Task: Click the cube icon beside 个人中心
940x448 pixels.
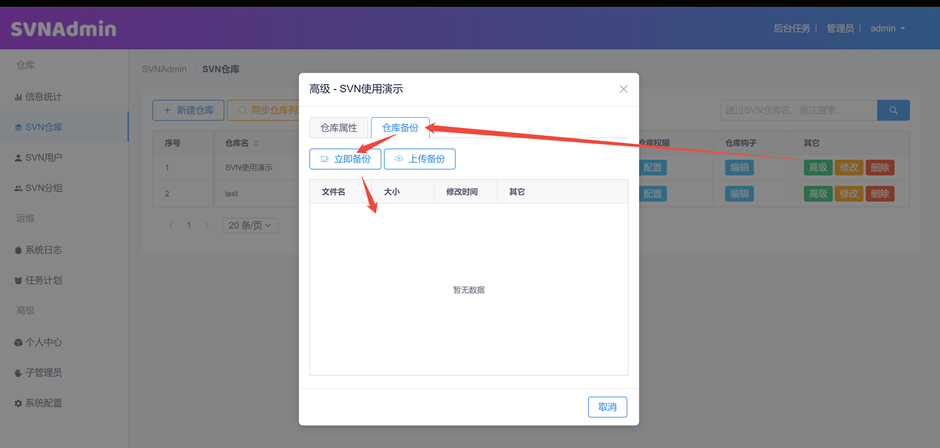Action: point(18,342)
